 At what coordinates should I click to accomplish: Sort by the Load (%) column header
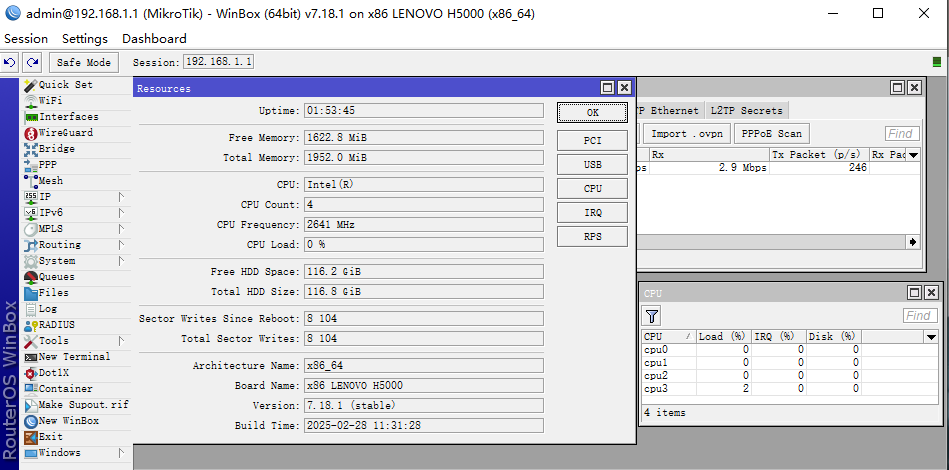click(723, 336)
